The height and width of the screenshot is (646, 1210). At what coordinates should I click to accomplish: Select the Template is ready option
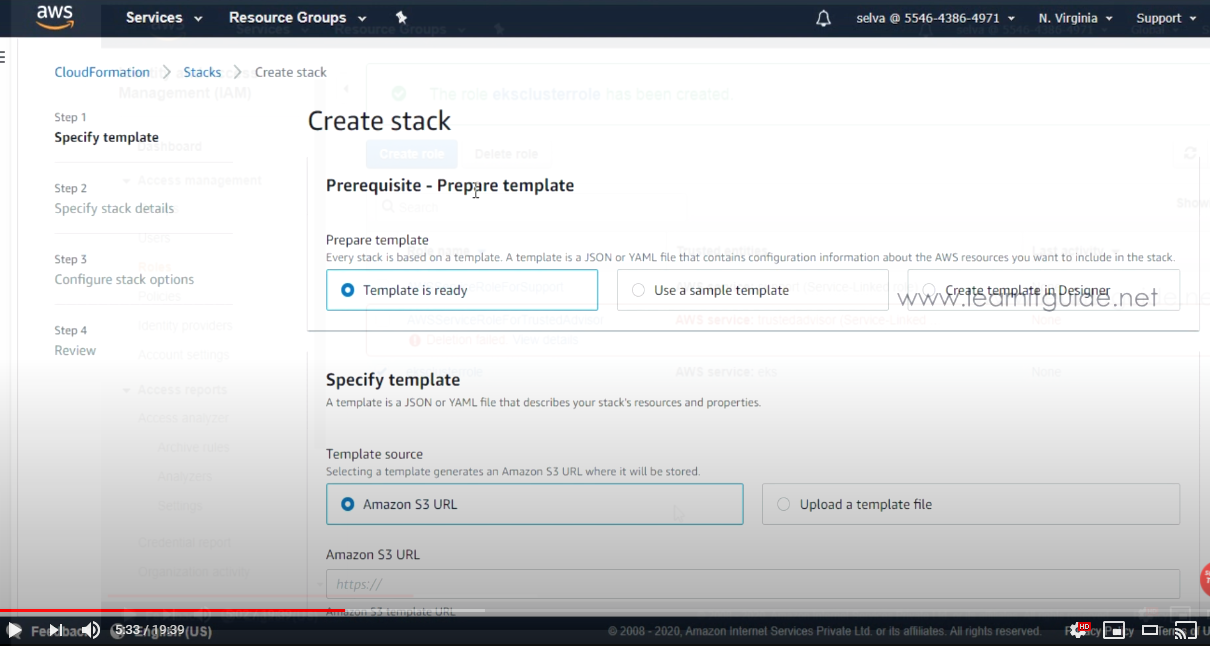tap(462, 290)
